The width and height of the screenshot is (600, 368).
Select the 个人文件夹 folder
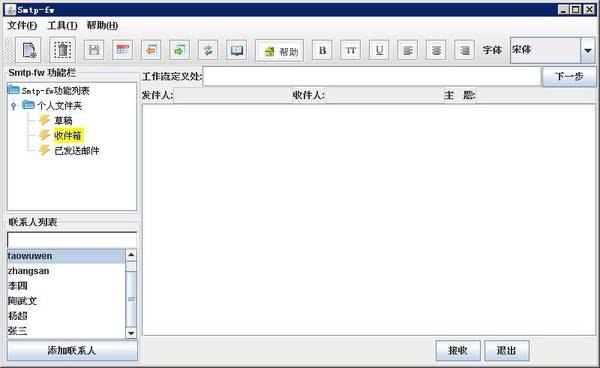(x=59, y=105)
